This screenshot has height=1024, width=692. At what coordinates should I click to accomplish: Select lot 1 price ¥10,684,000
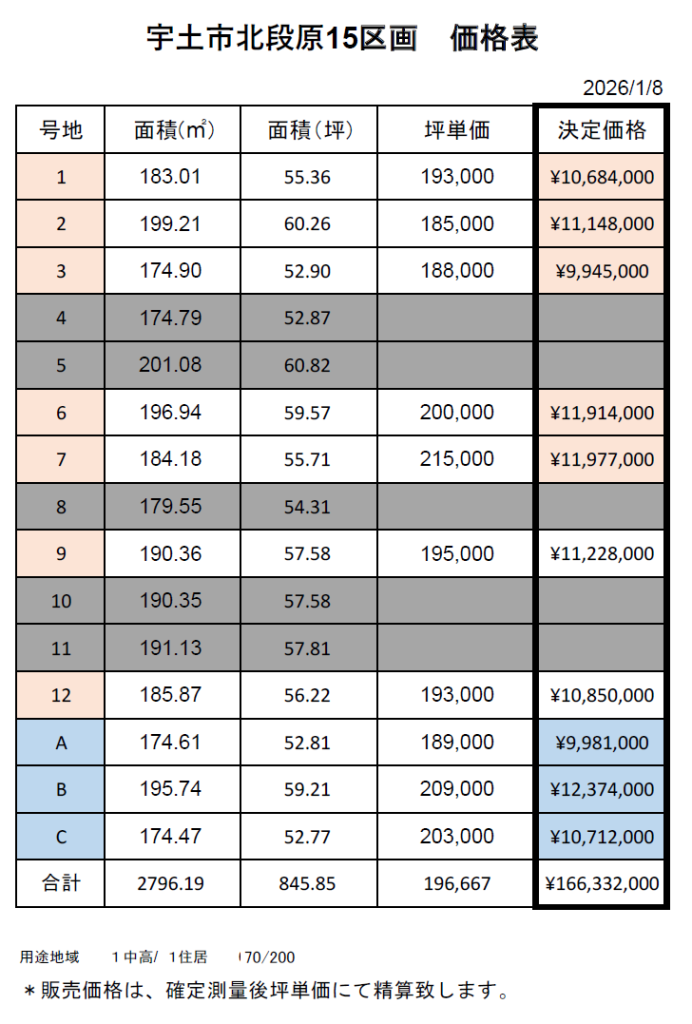(601, 177)
